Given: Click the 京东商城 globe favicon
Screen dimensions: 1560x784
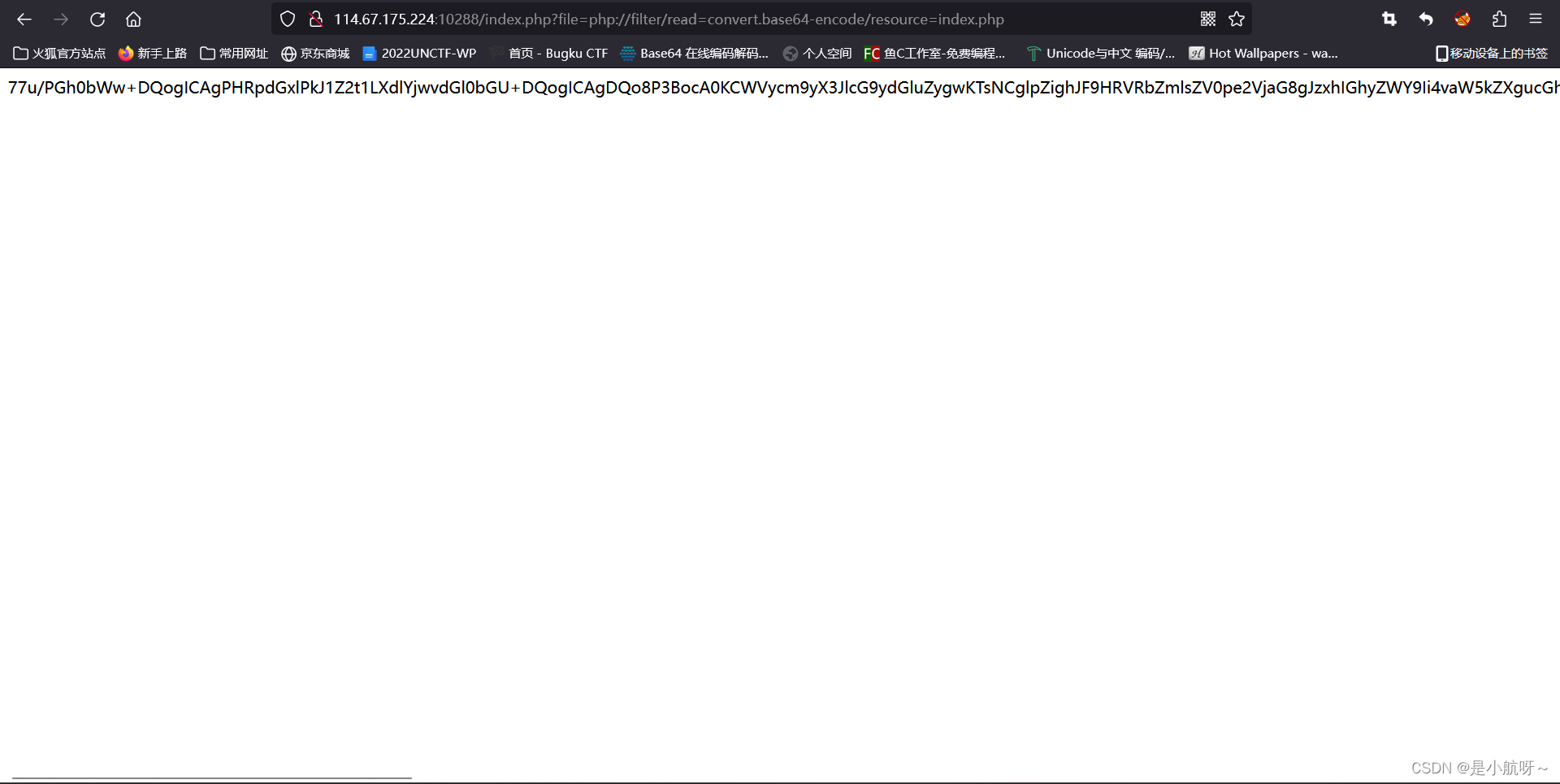Looking at the screenshot, I should [290, 53].
